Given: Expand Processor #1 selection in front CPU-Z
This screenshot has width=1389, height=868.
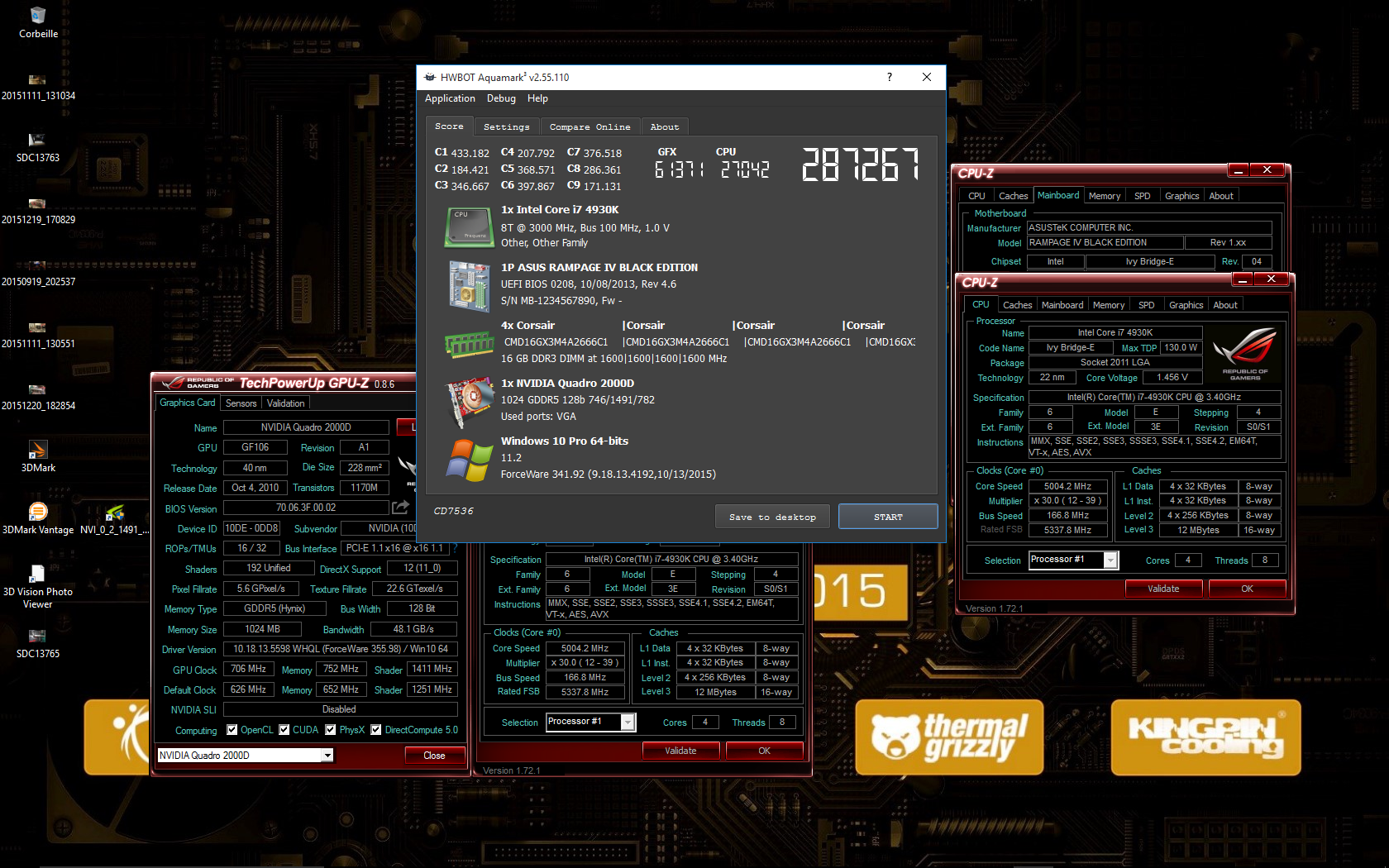Looking at the screenshot, I should [x=1111, y=560].
